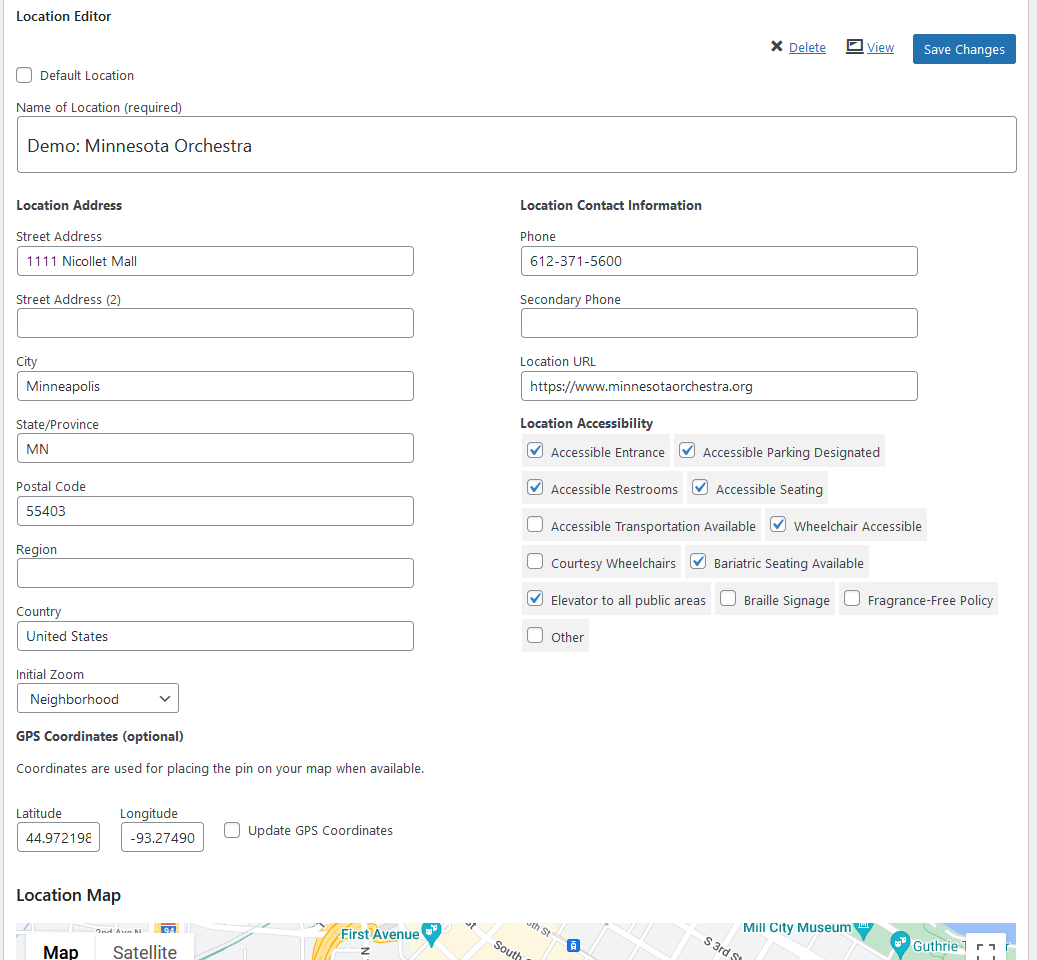1037x960 pixels.
Task: Click the Guthrie Theater map marker
Action: [x=900, y=943]
